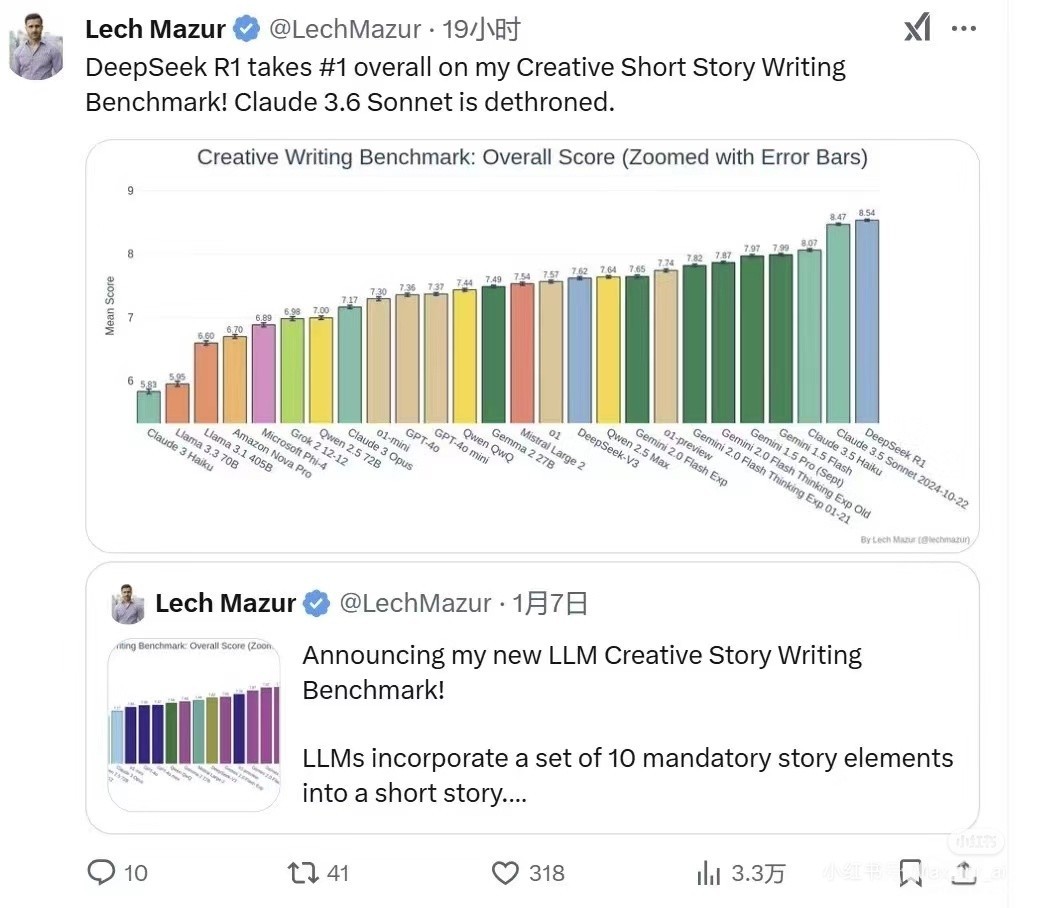This screenshot has width=1044, height=908.
Task: Open the quoted tweet's 1月7日 date
Action: tap(549, 603)
